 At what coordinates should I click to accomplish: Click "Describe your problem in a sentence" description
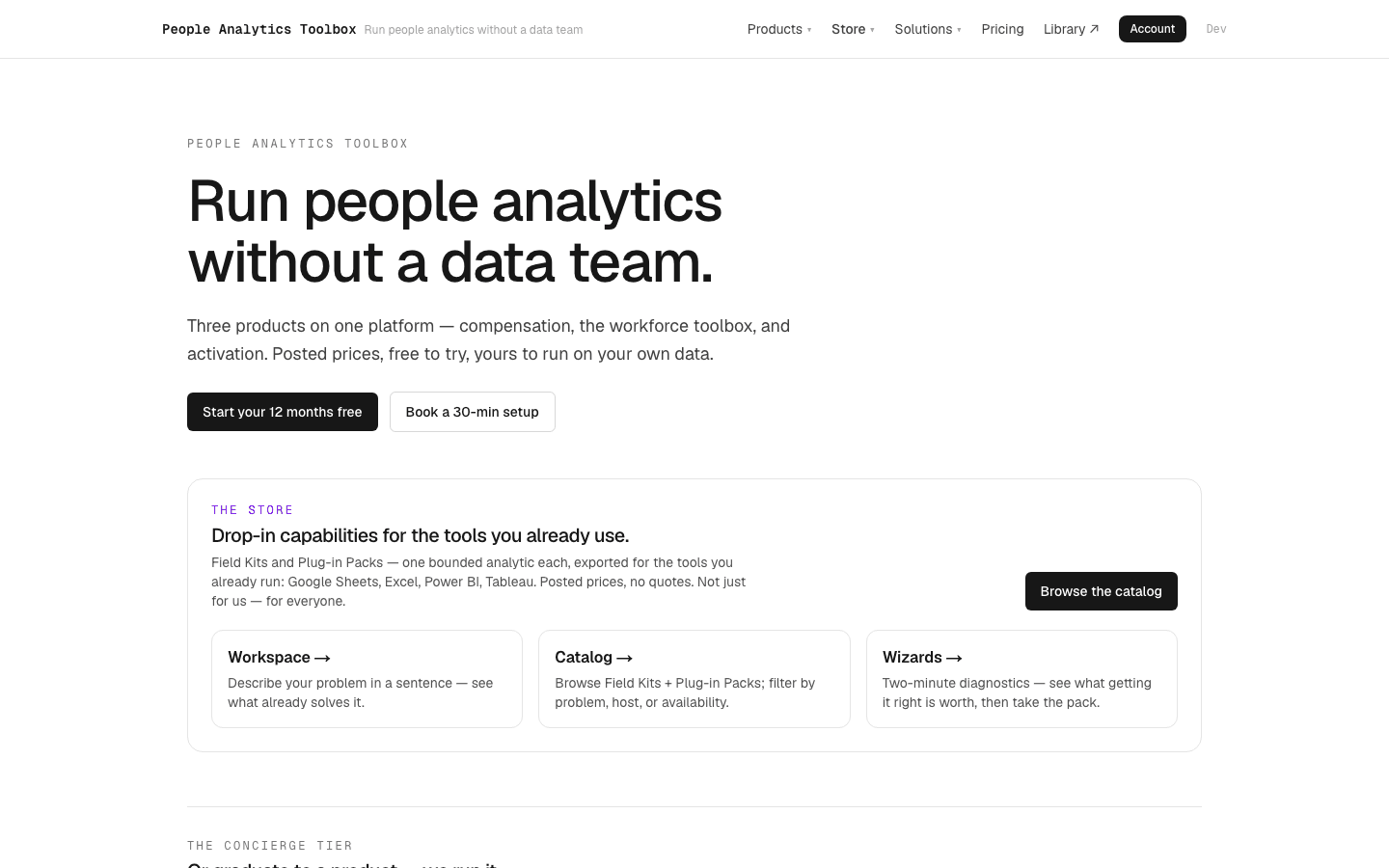[x=361, y=692]
